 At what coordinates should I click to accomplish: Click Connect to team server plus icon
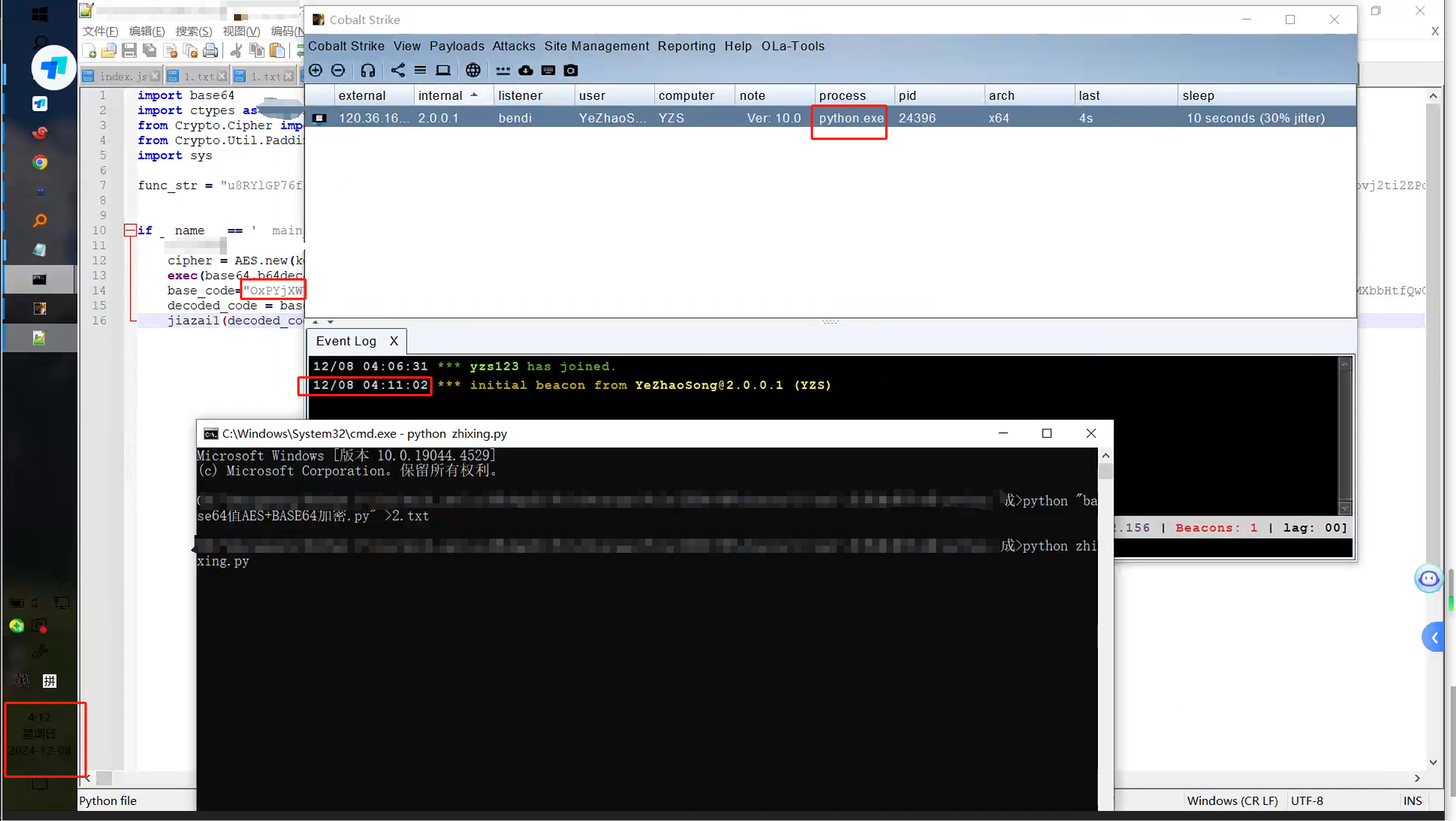tap(316, 70)
